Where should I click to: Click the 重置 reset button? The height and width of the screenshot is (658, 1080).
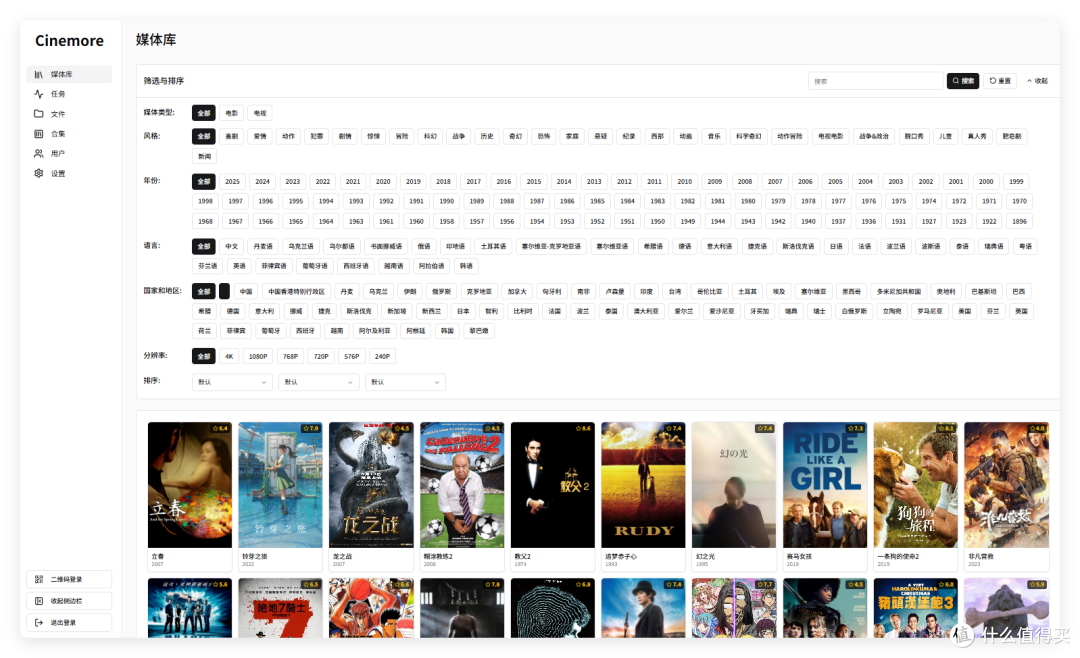click(999, 81)
